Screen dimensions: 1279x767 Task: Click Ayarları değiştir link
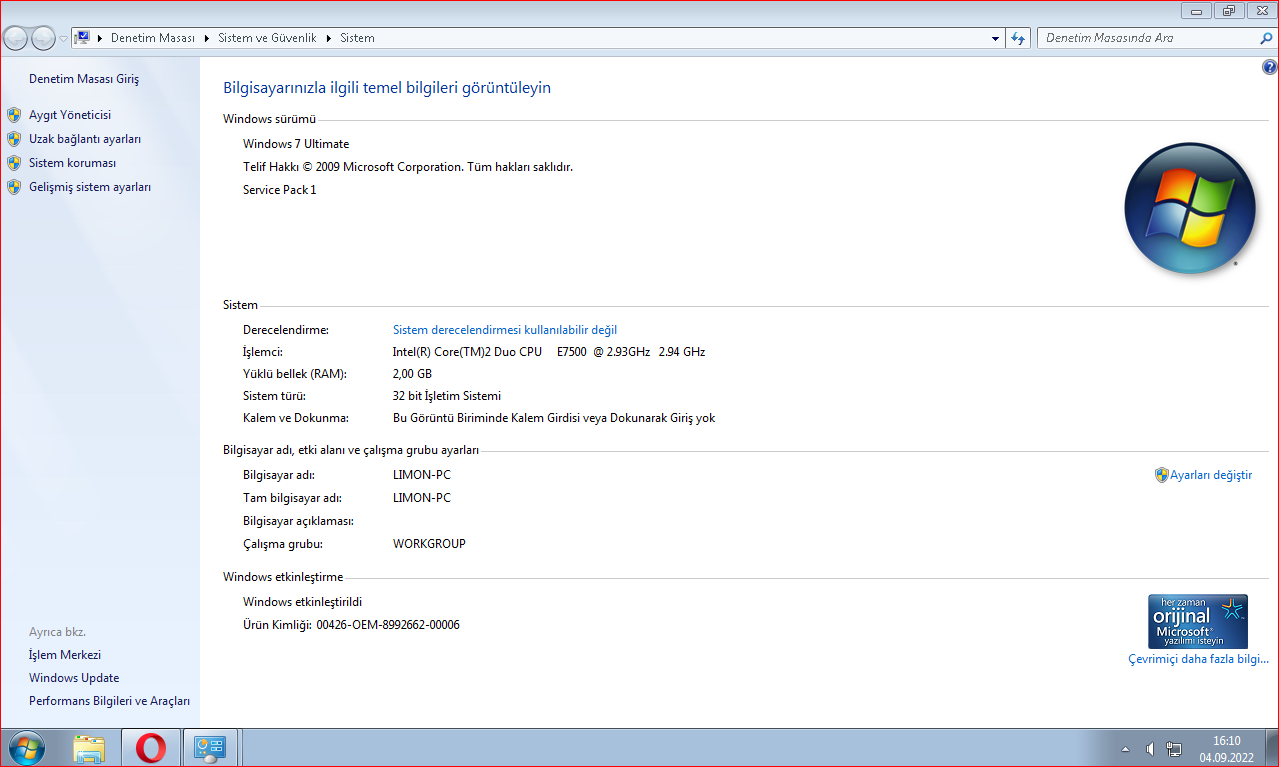click(x=1211, y=475)
